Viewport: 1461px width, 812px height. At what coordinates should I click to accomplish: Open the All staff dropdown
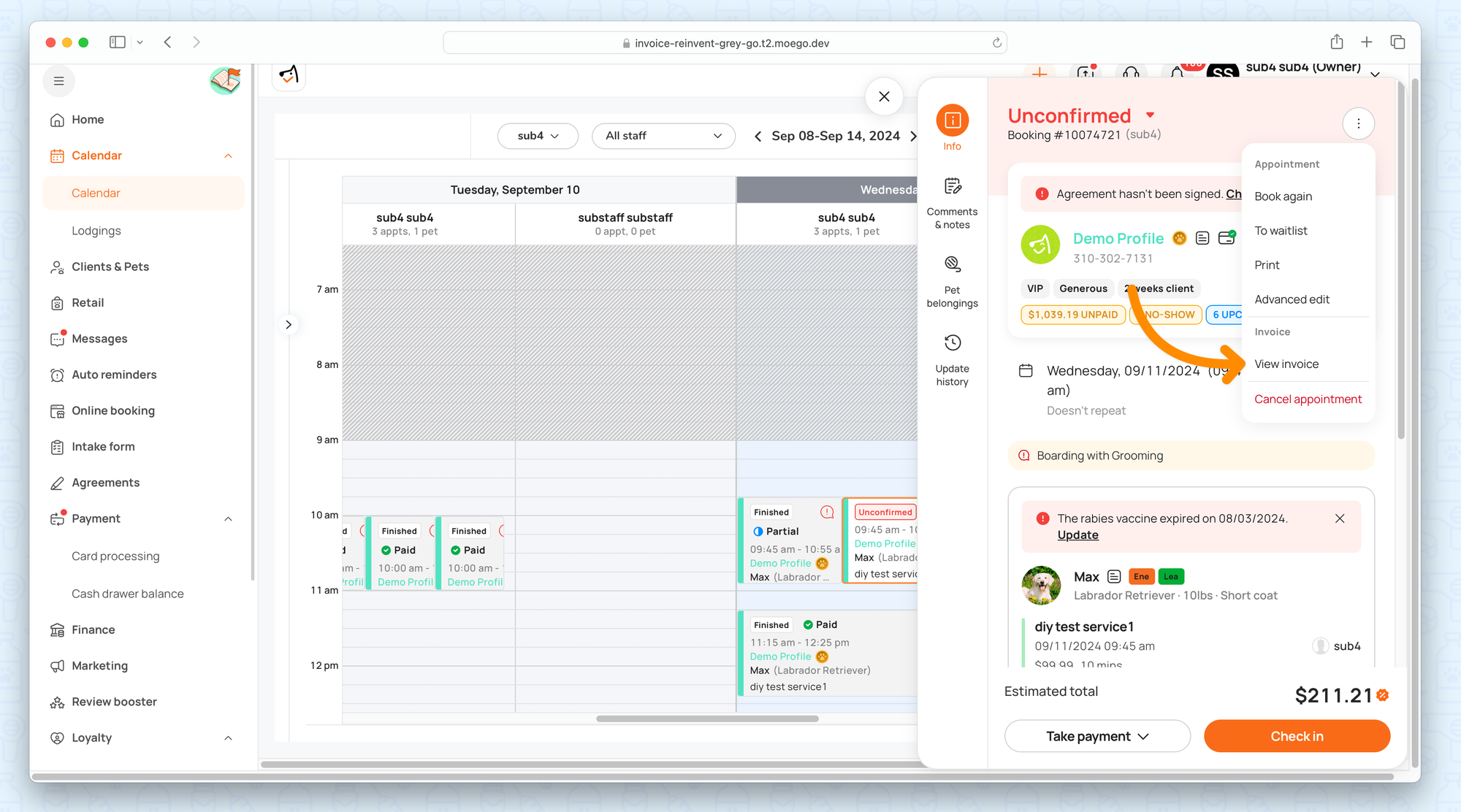coord(663,136)
